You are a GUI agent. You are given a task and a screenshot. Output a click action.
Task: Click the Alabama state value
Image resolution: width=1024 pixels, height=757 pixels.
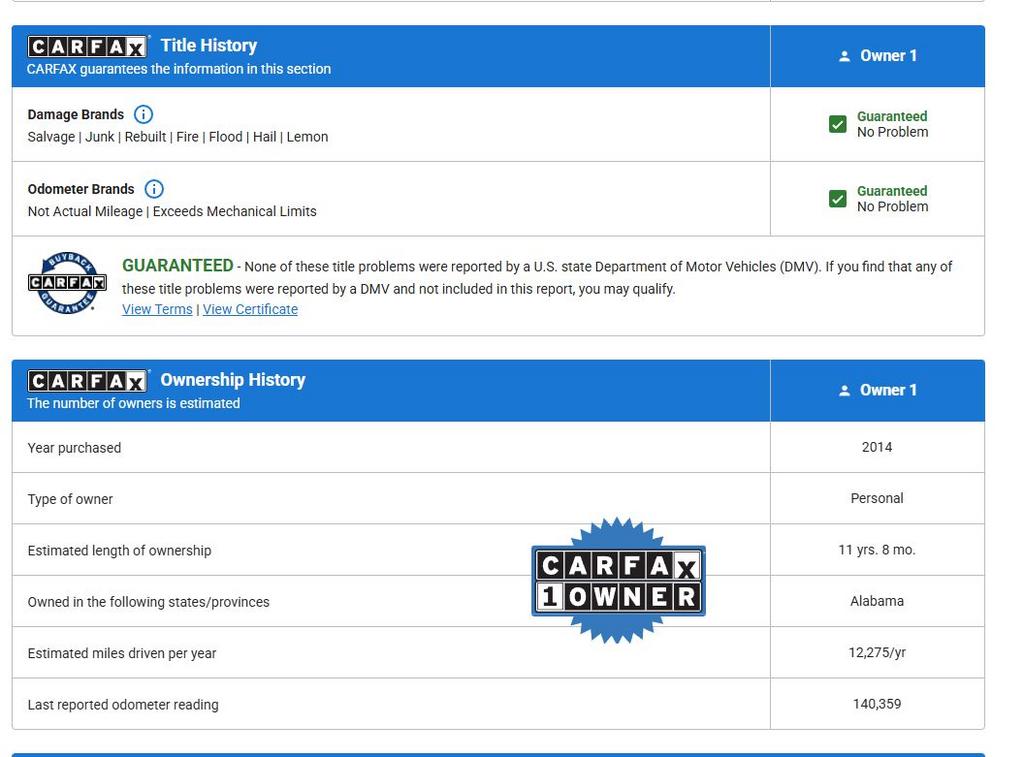tap(876, 601)
